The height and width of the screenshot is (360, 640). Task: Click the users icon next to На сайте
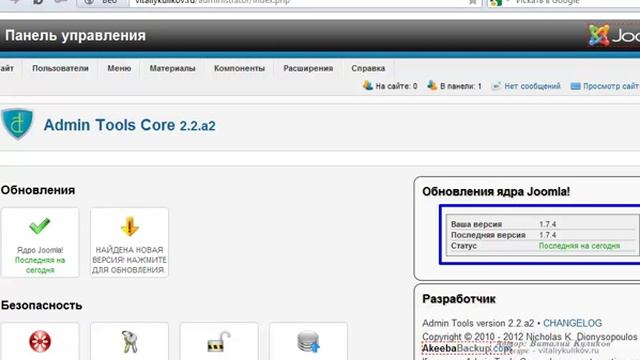pyautogui.click(x=368, y=86)
